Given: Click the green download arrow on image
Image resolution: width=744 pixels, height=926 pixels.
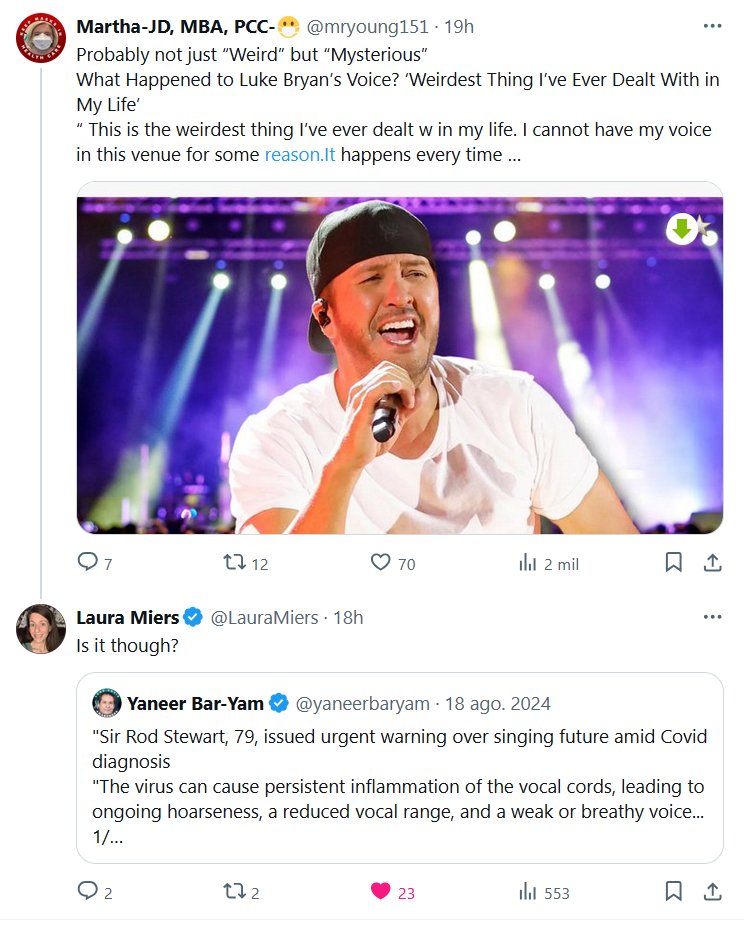Looking at the screenshot, I should tap(682, 229).
